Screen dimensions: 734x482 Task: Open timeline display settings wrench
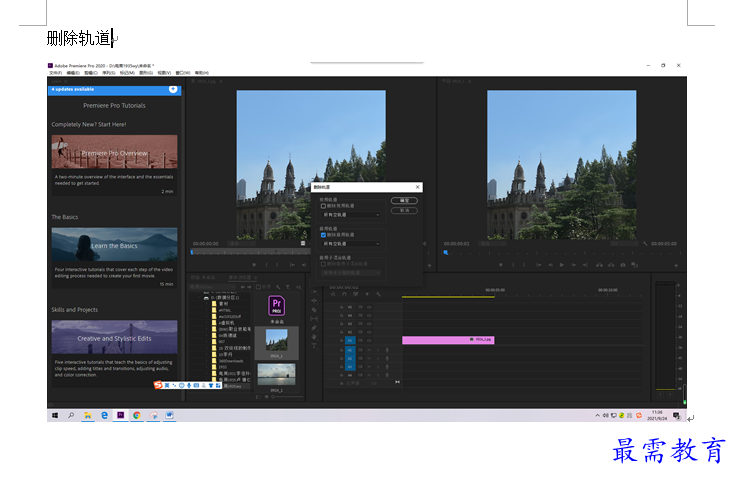point(378,294)
